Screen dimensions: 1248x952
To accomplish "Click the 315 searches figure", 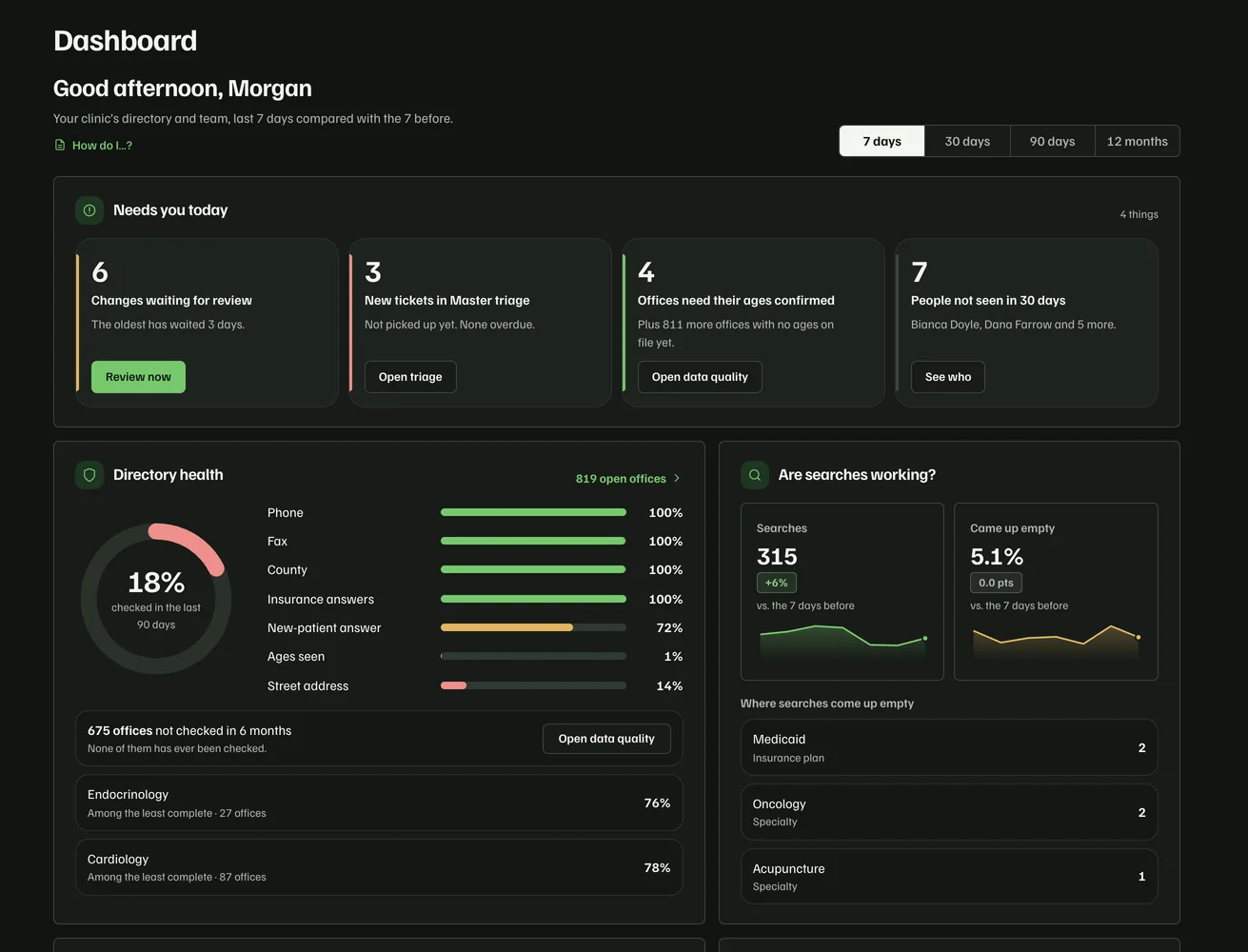I will click(777, 557).
